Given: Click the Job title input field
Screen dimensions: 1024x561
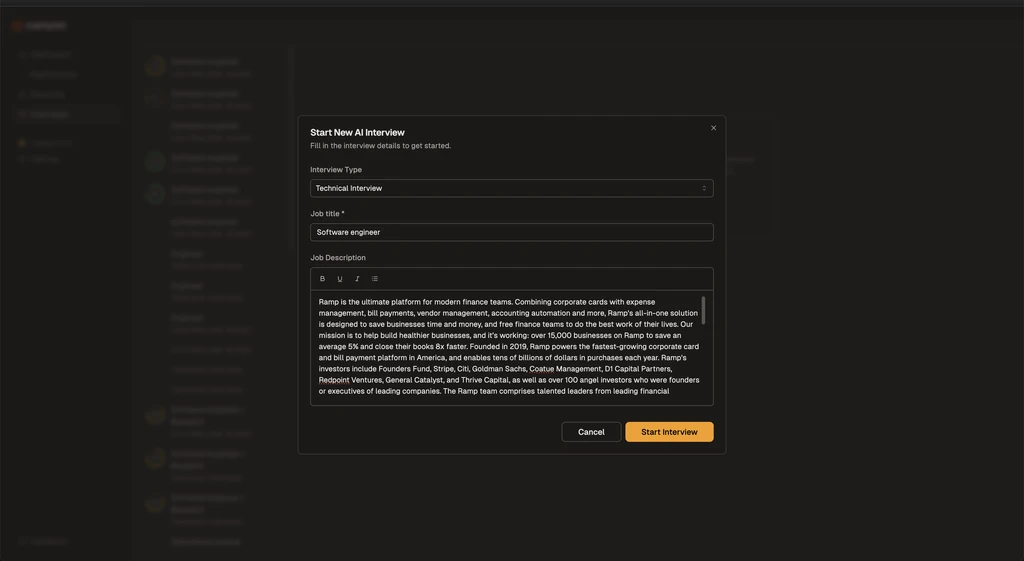Looking at the screenshot, I should point(511,232).
